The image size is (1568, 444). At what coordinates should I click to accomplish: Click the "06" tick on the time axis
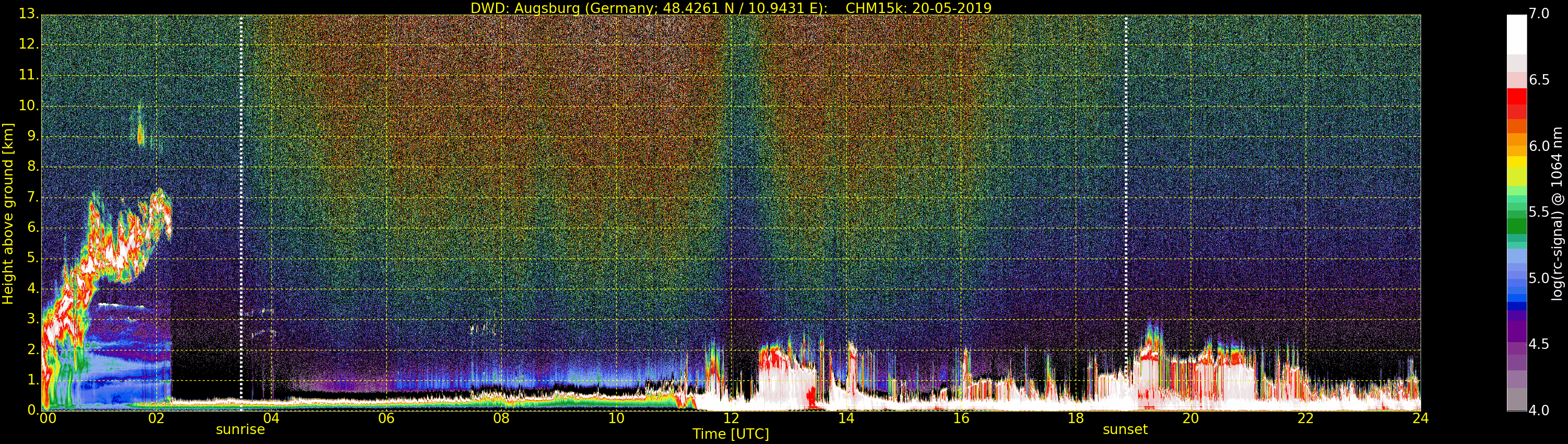coord(386,418)
